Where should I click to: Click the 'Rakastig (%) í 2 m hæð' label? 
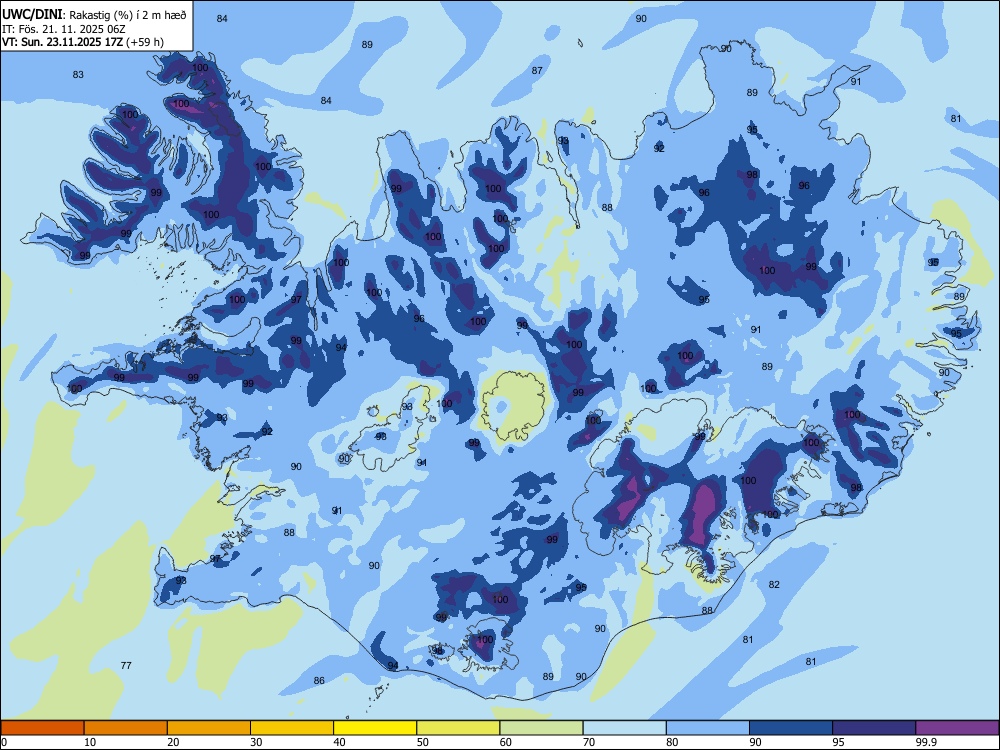(128, 15)
